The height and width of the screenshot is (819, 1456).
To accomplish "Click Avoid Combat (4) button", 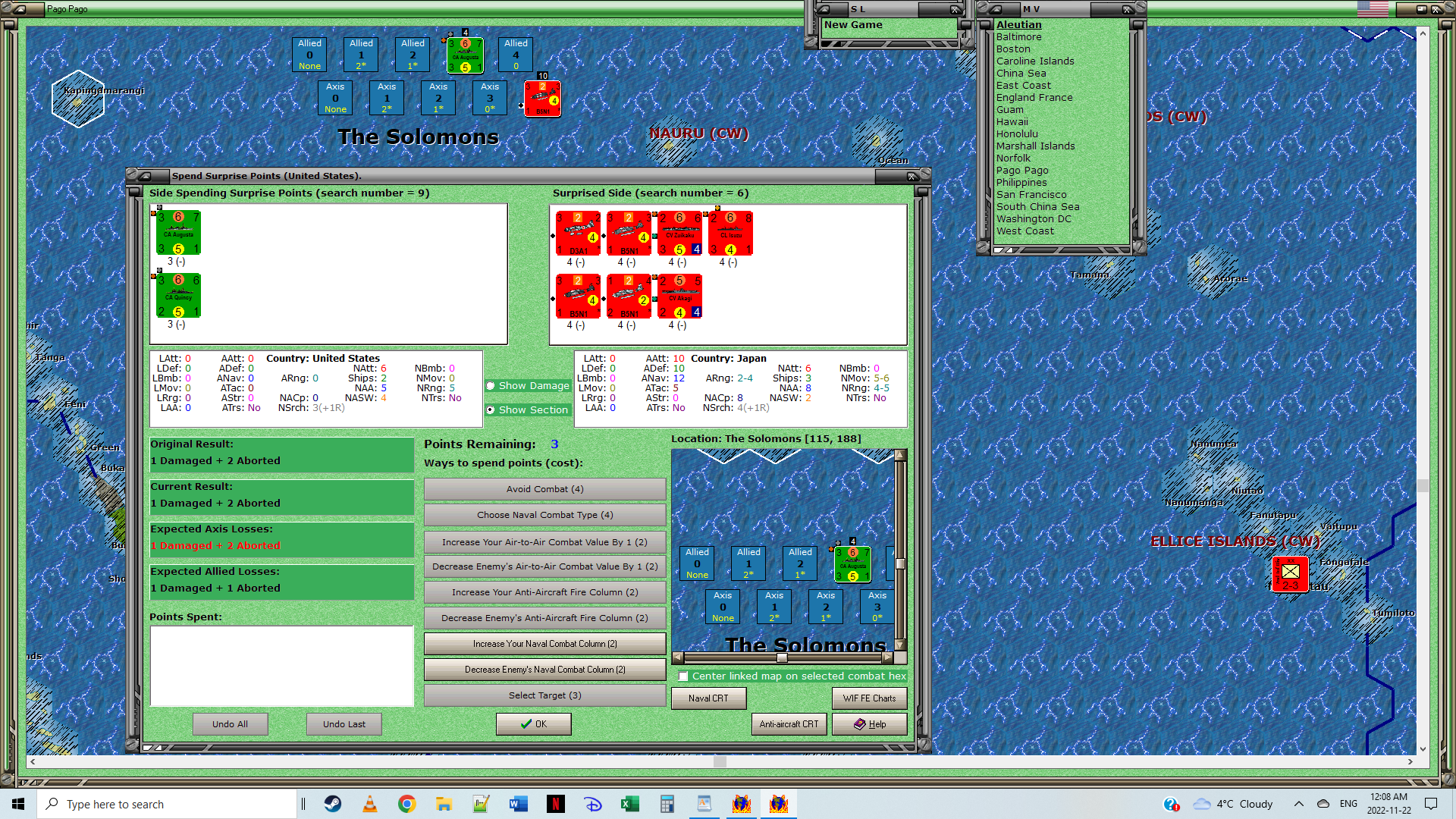I will coord(544,489).
